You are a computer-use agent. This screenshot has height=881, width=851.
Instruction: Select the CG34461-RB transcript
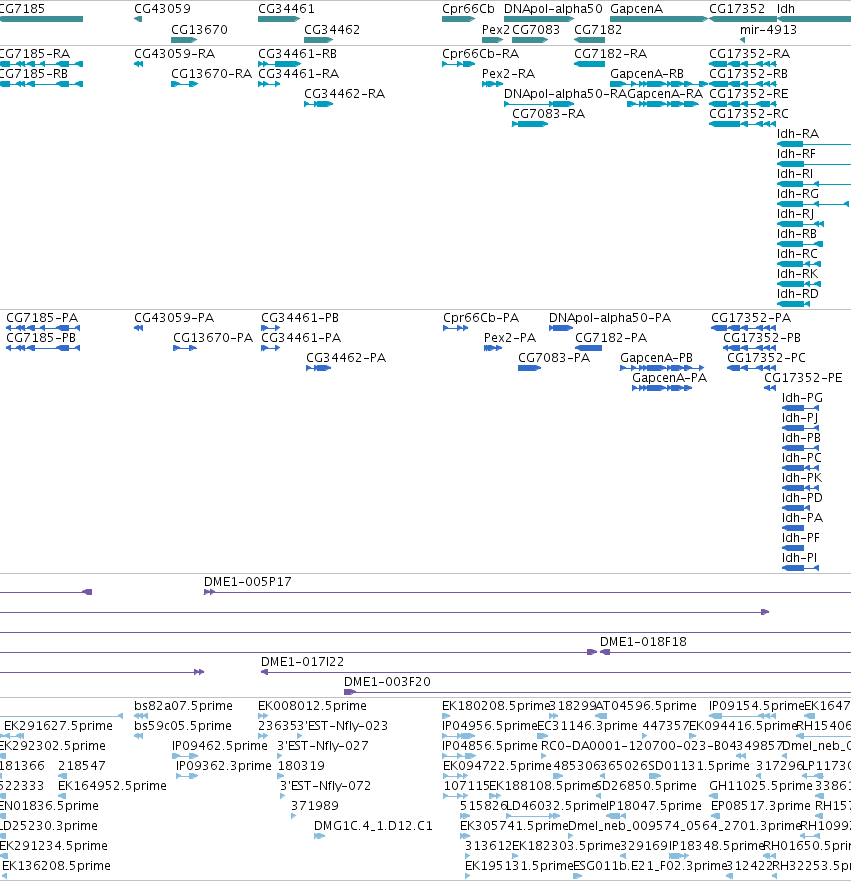279,64
